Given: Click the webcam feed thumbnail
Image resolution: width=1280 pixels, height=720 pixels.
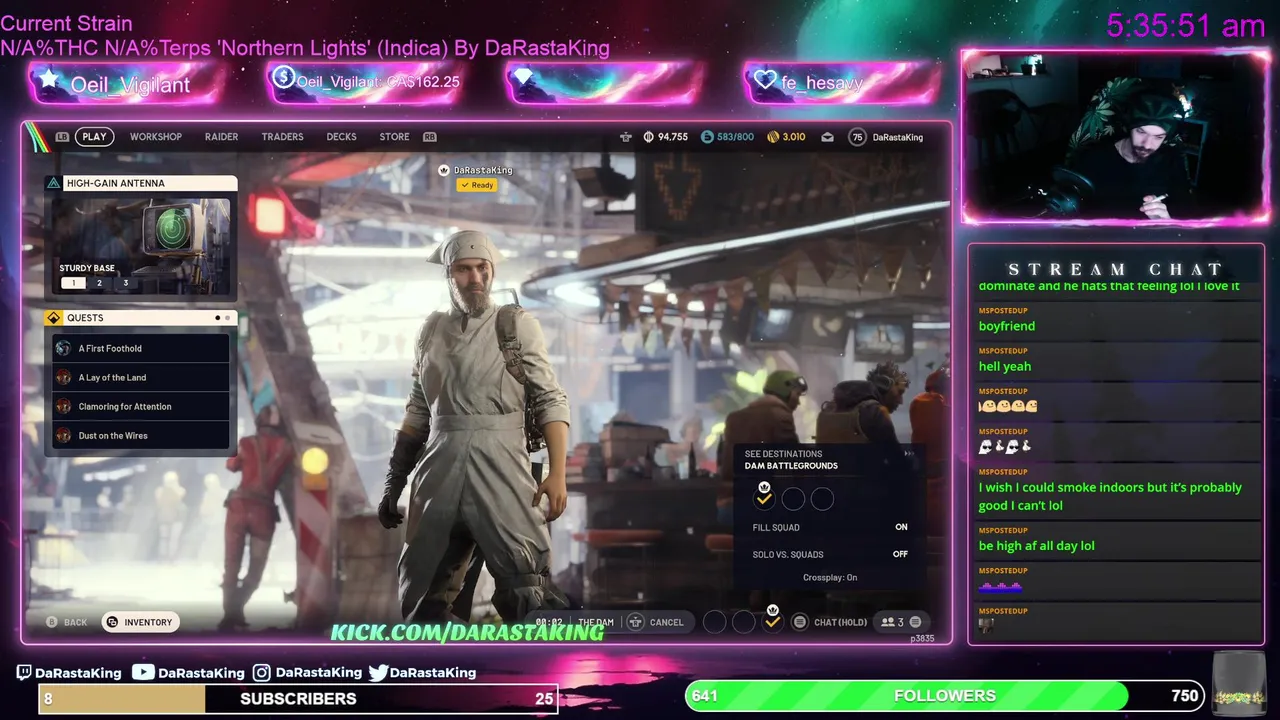Looking at the screenshot, I should [x=1115, y=137].
